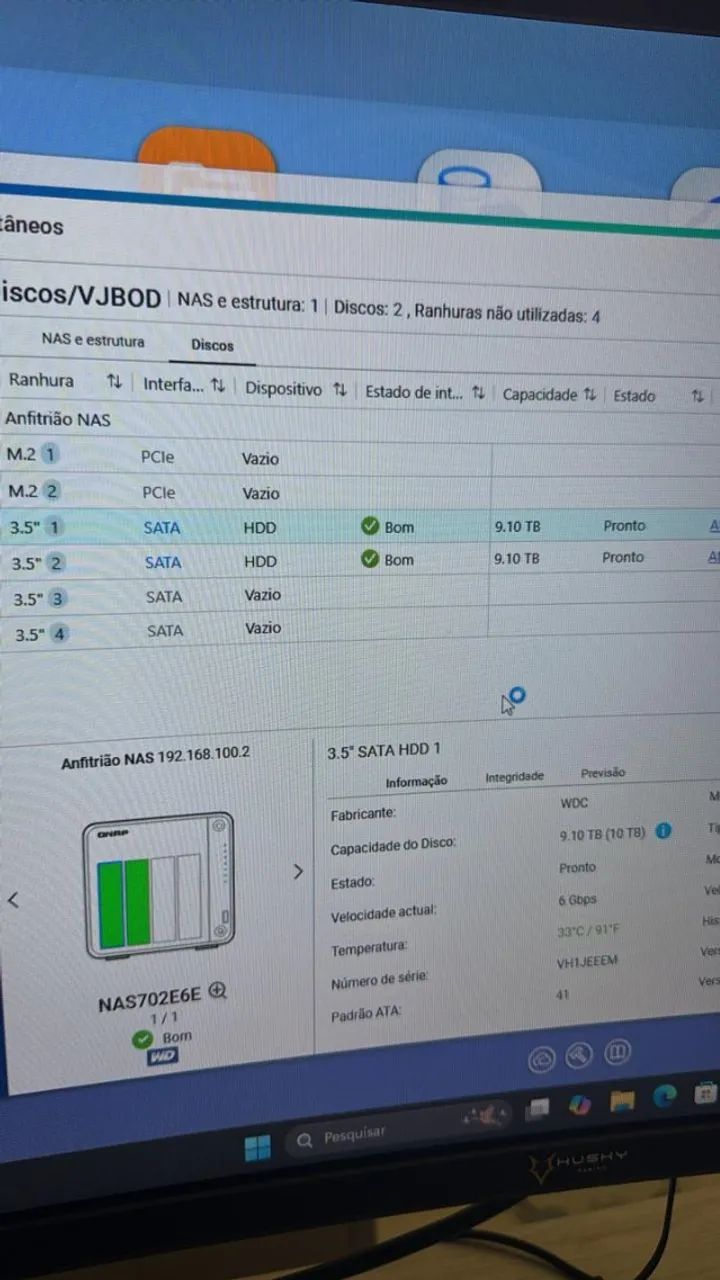
Task: Open the cloud icon in bottom bar
Action: pos(542,1058)
